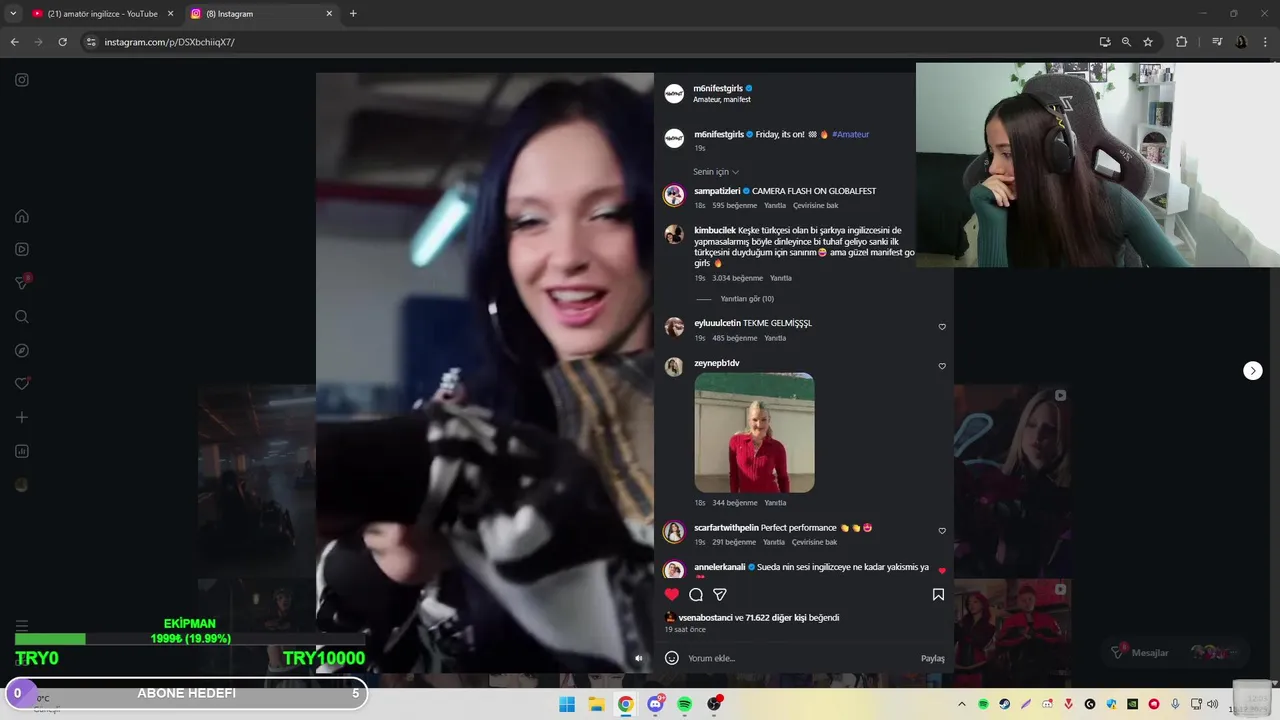
Task: Save the post with the bookmark icon
Action: coord(938,595)
